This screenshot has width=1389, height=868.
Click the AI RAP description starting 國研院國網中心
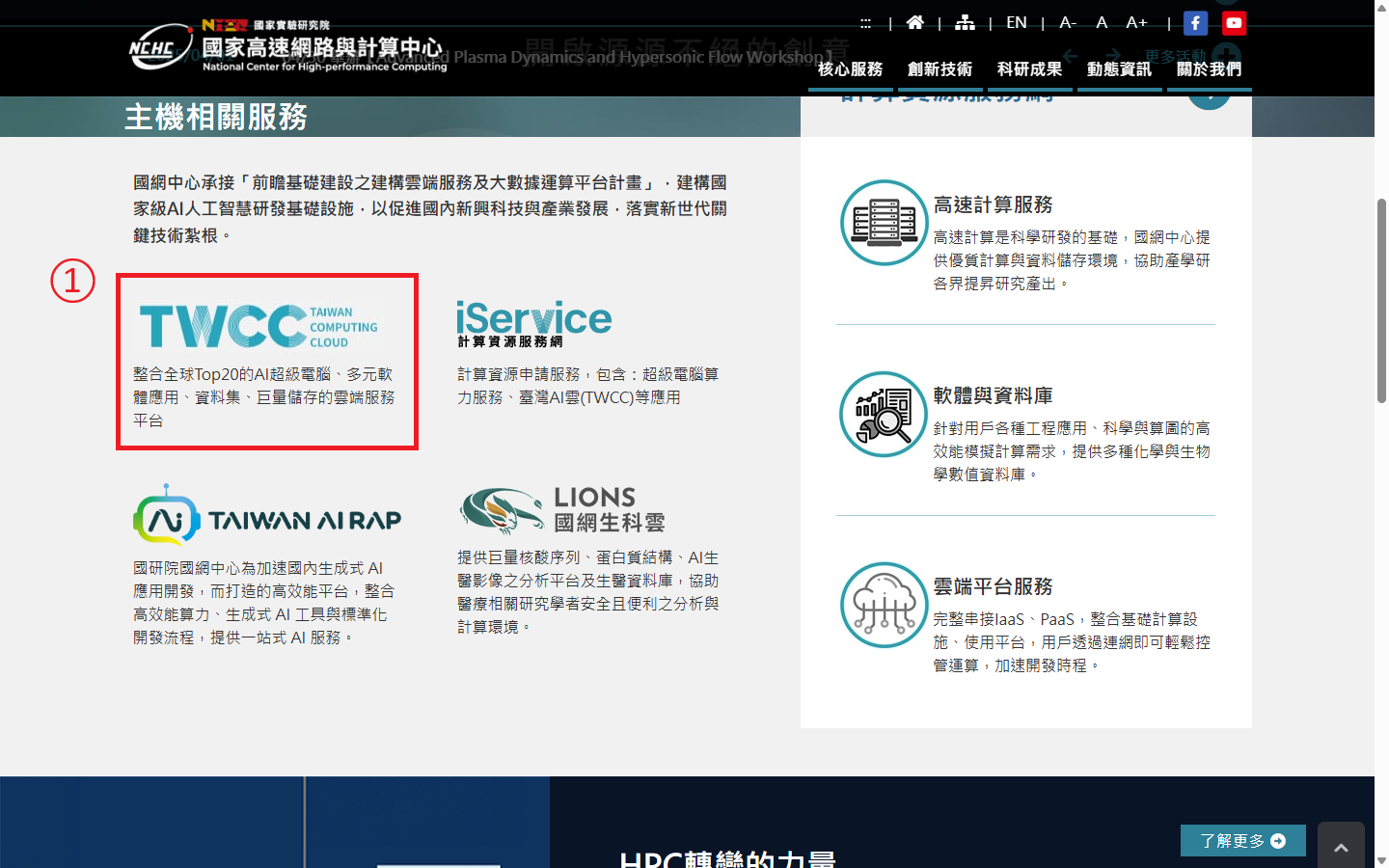264,603
